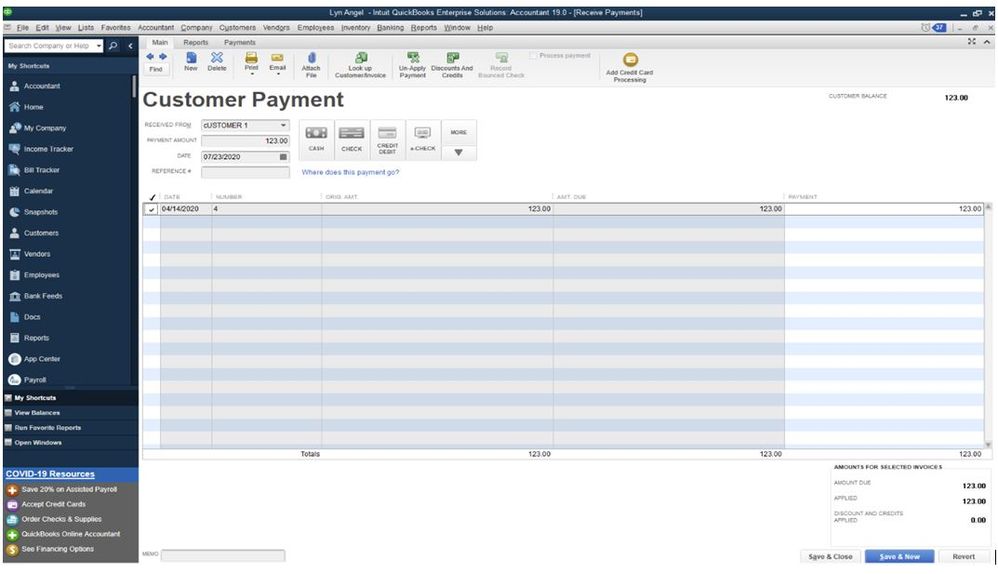This screenshot has width=998, height=574.
Task: Click the Email icon
Action: click(x=278, y=58)
